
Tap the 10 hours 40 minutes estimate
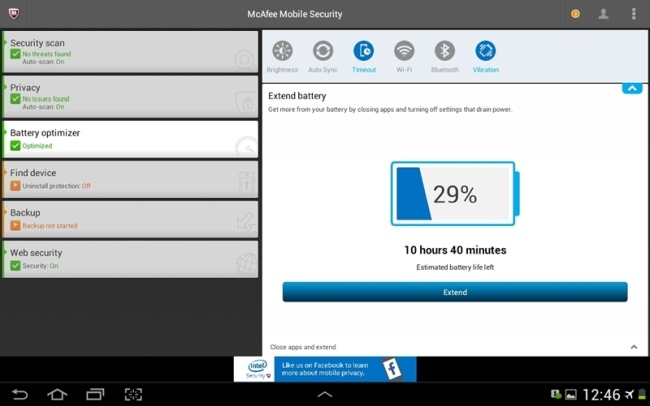click(x=455, y=250)
